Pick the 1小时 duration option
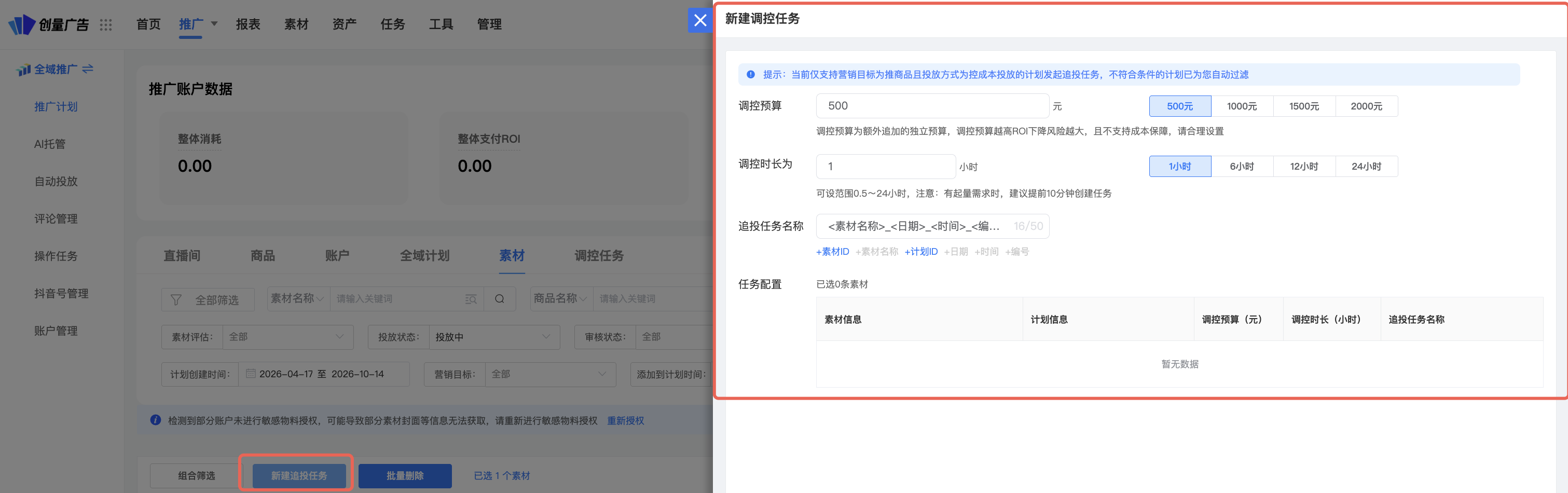The height and width of the screenshot is (493, 1568). click(1180, 166)
